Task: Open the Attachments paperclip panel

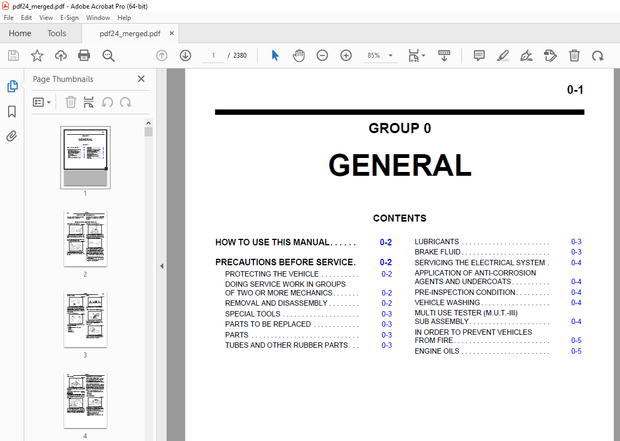Action: (12, 136)
